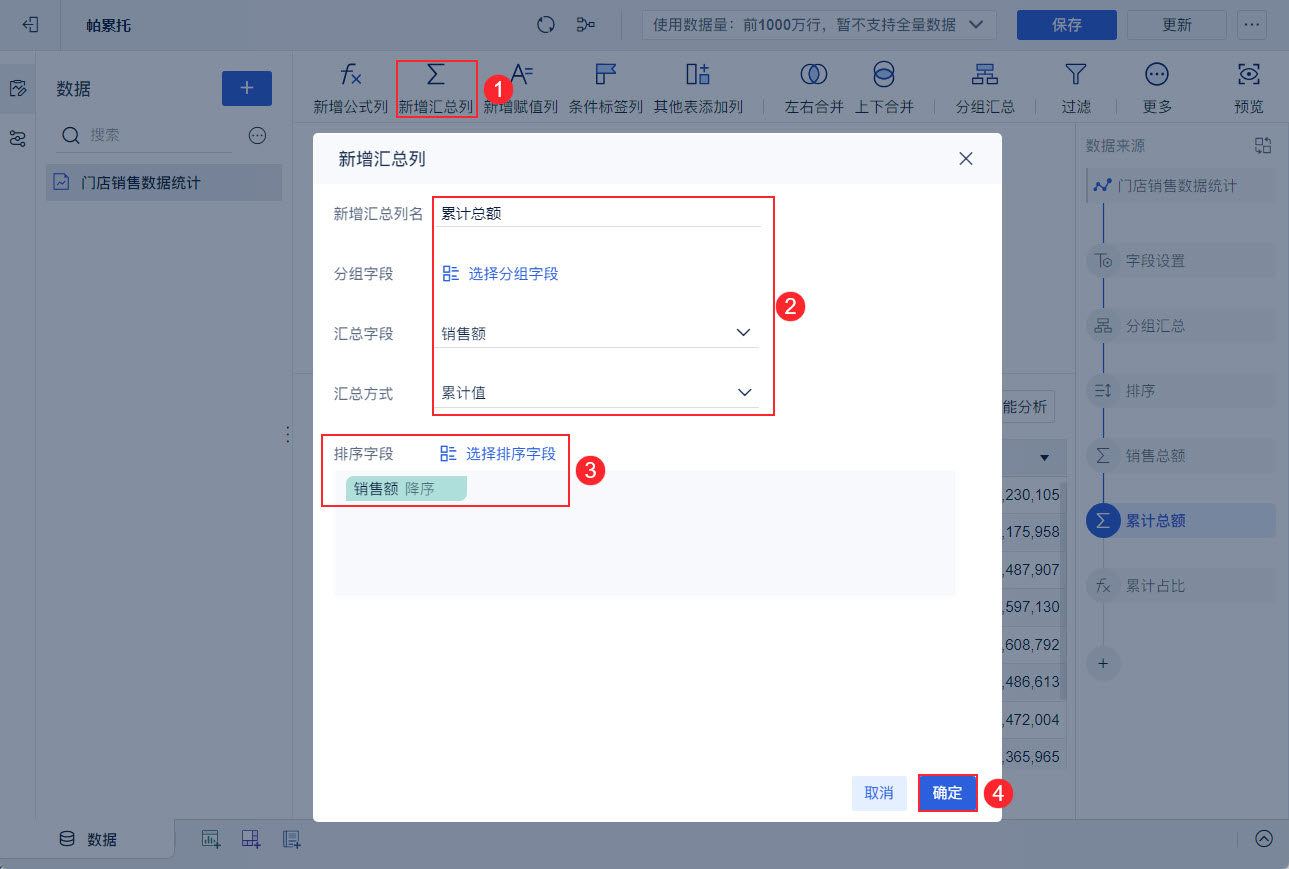Save the analysis with 保存
The width and height of the screenshot is (1289, 869).
point(1066,25)
